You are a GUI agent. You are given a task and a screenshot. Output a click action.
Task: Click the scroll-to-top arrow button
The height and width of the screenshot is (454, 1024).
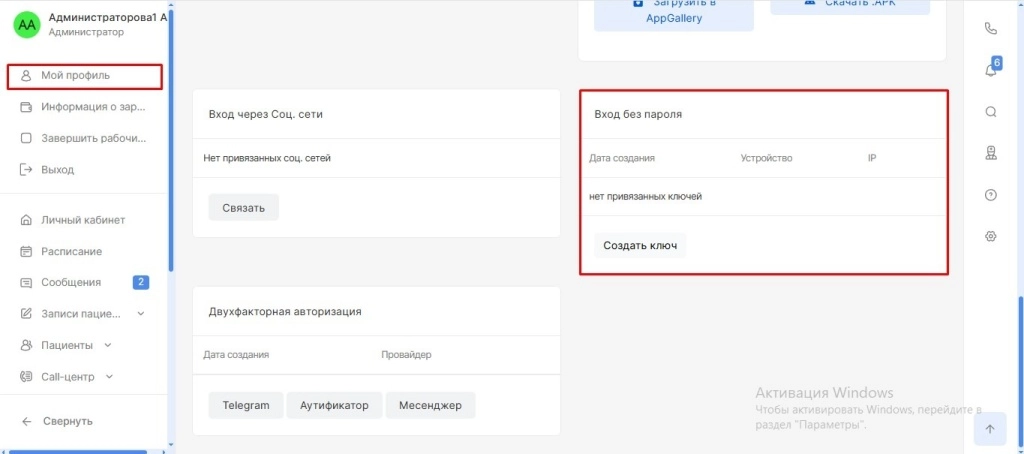(x=989, y=429)
